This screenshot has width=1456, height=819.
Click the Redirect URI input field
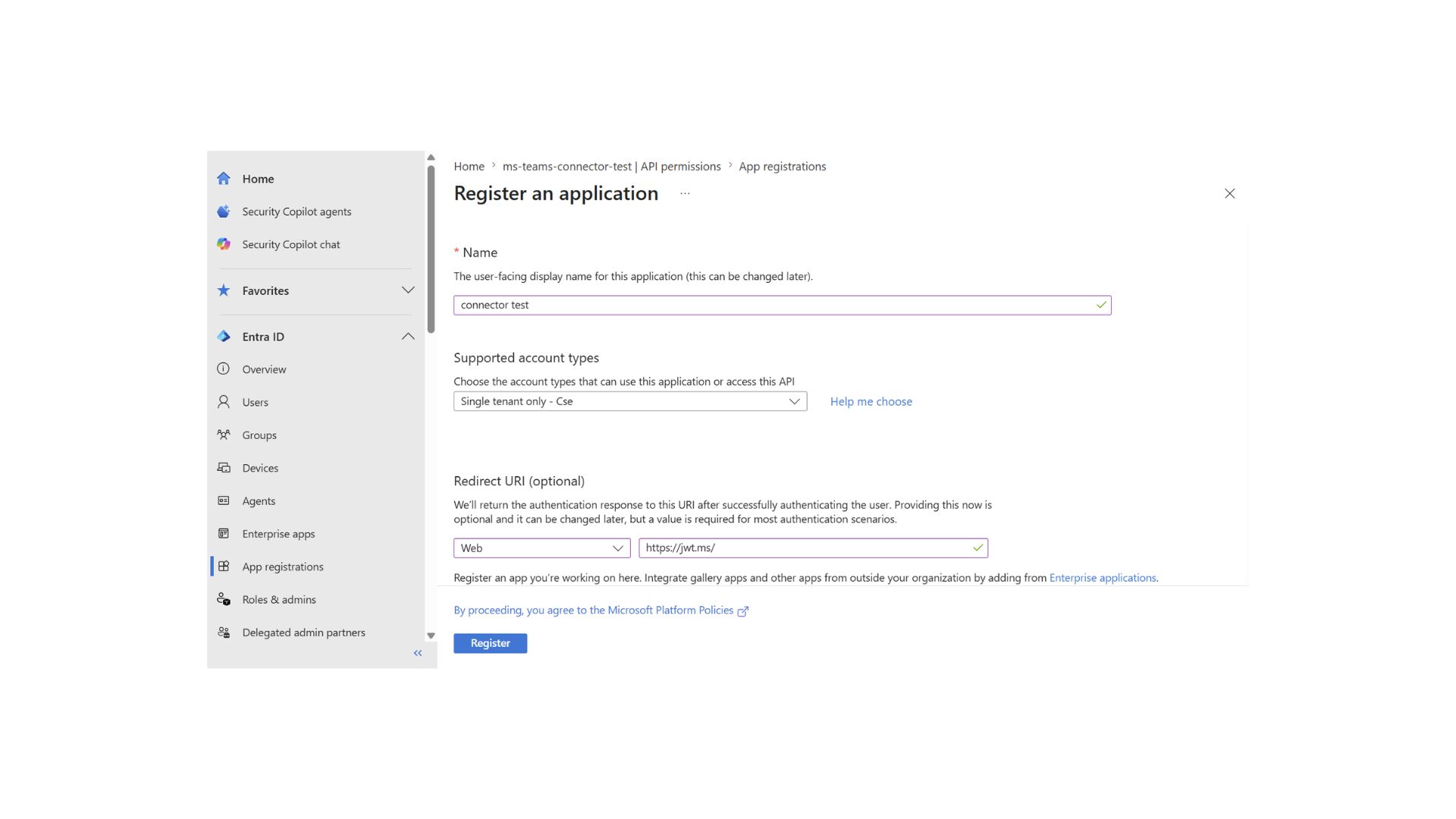pyautogui.click(x=813, y=548)
